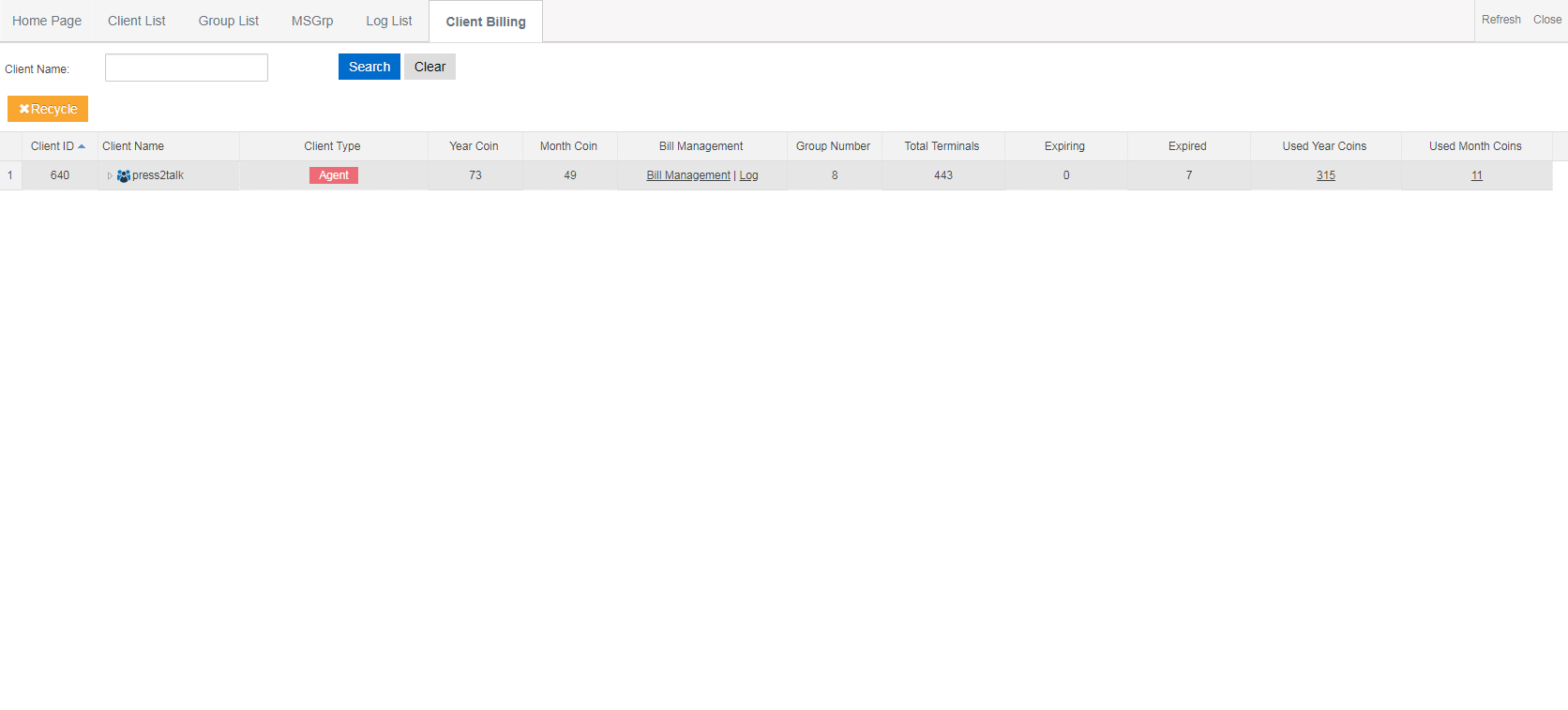Click the red Agent type badge
This screenshot has width=1568, height=710.
tap(334, 175)
